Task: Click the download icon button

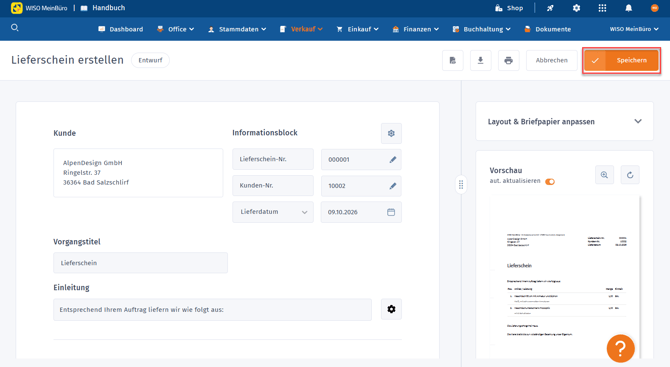Action: tap(481, 60)
